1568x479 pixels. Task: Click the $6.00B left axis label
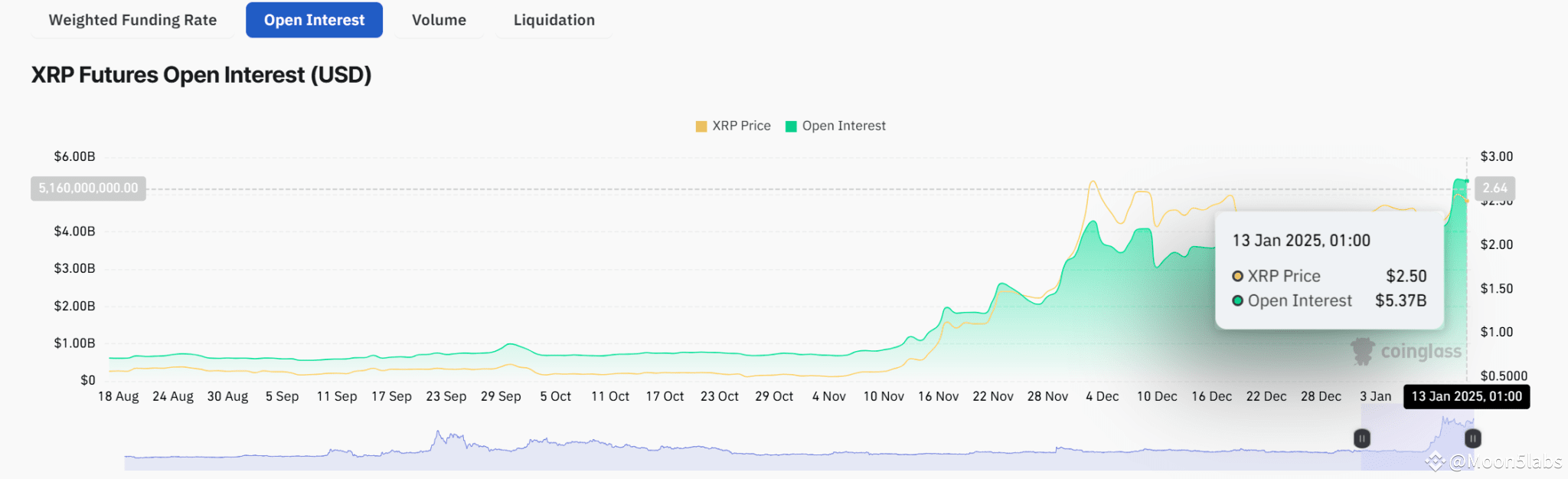coord(74,156)
